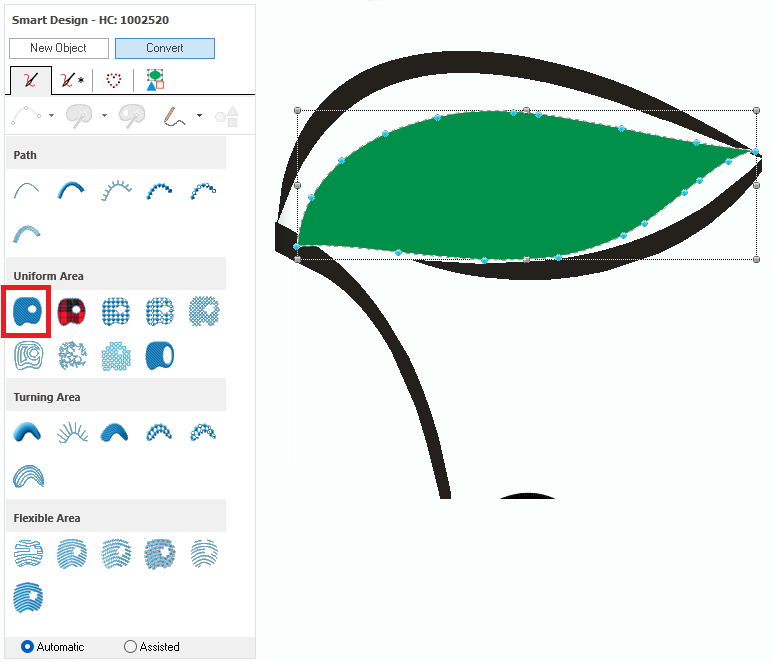This screenshot has width=773, height=662.
Task: Pick the contour spiral fill in Uniform Area
Action: pyautogui.click(x=27, y=354)
